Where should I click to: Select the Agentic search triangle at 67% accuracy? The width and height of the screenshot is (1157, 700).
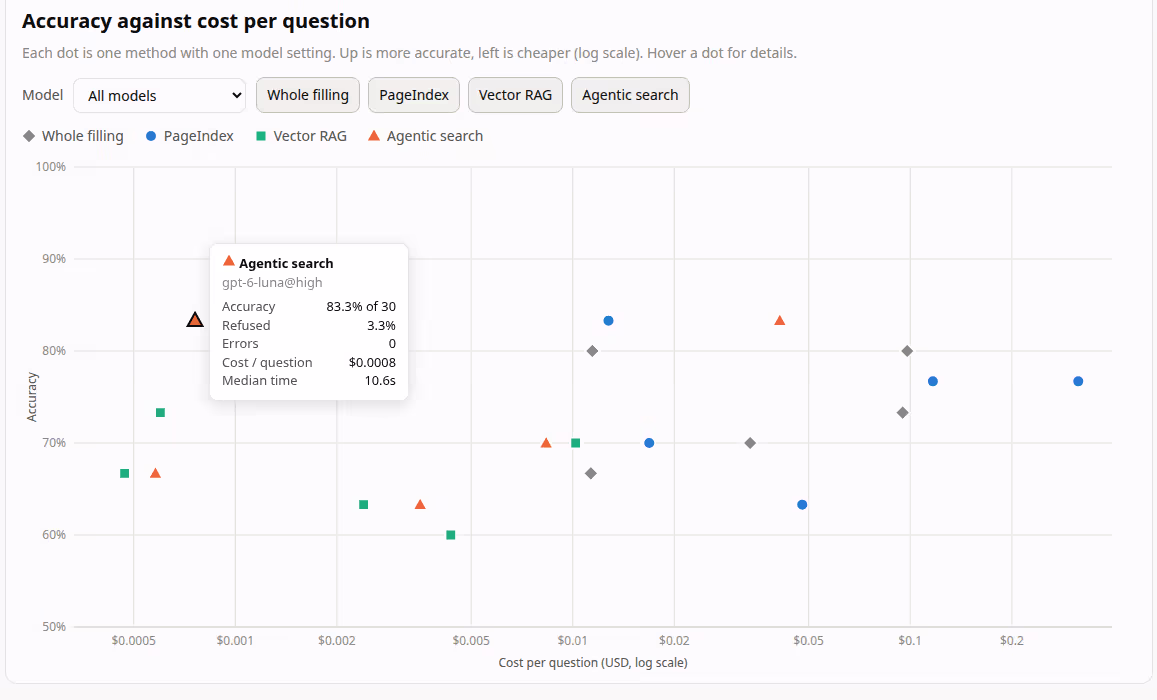(155, 473)
